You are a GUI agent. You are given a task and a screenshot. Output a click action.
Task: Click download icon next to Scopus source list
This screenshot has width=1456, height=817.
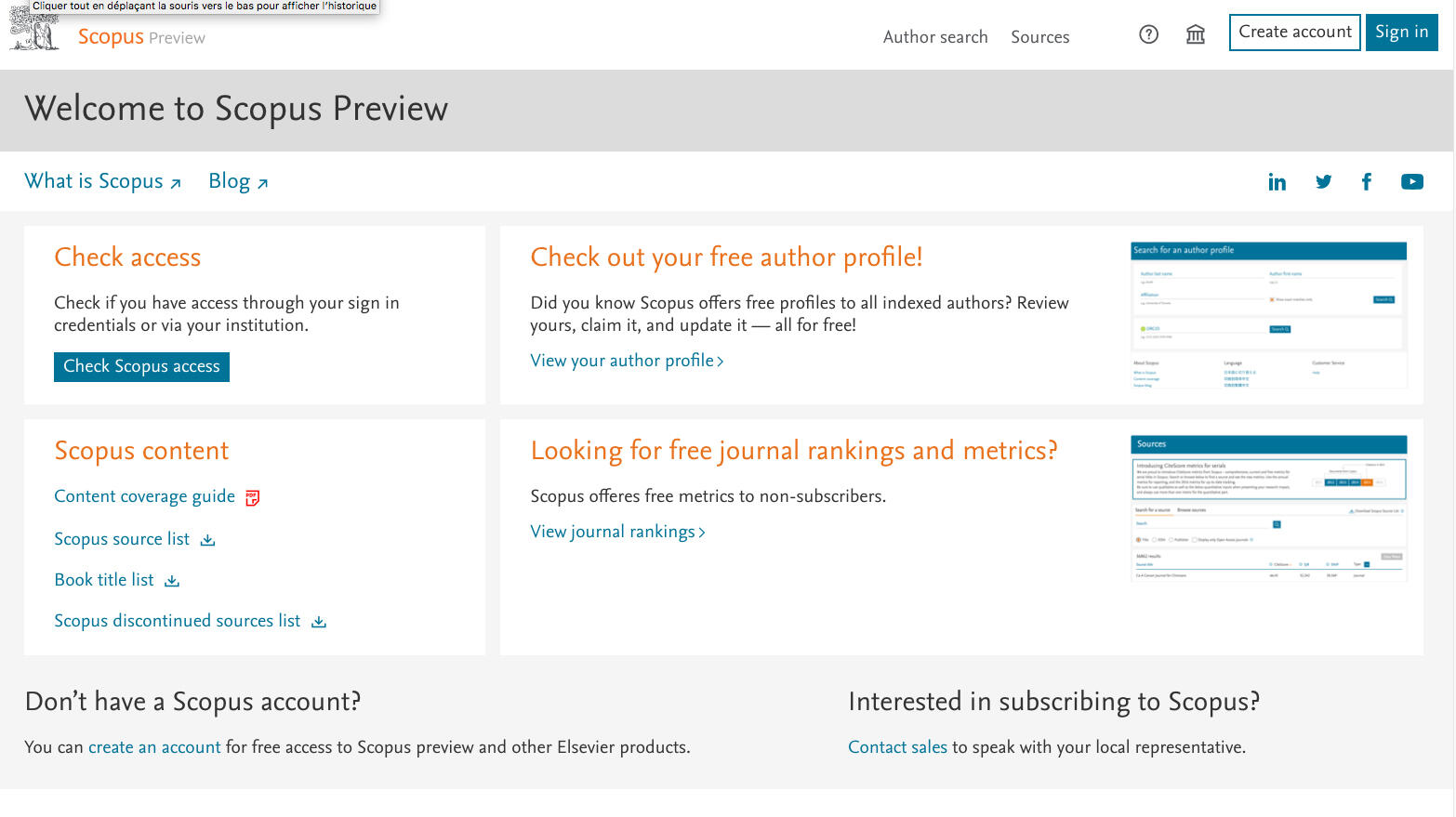point(207,540)
